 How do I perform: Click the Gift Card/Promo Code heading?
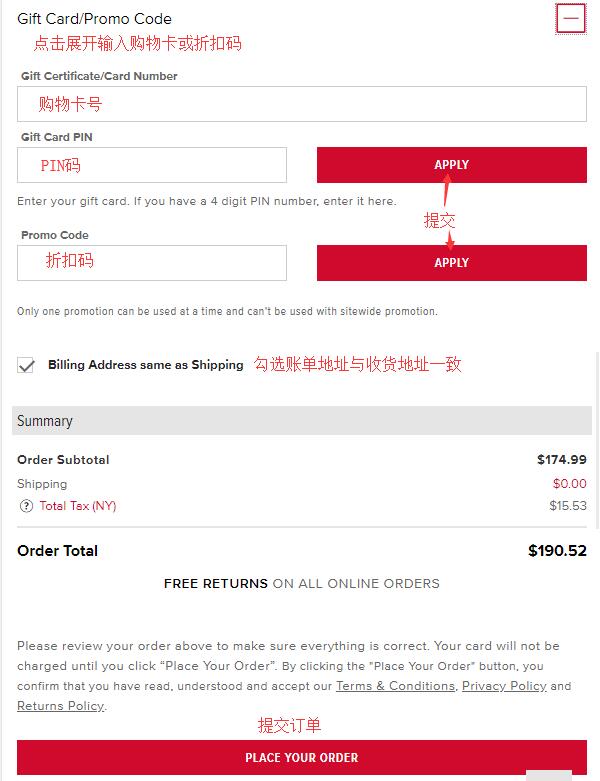[94, 19]
